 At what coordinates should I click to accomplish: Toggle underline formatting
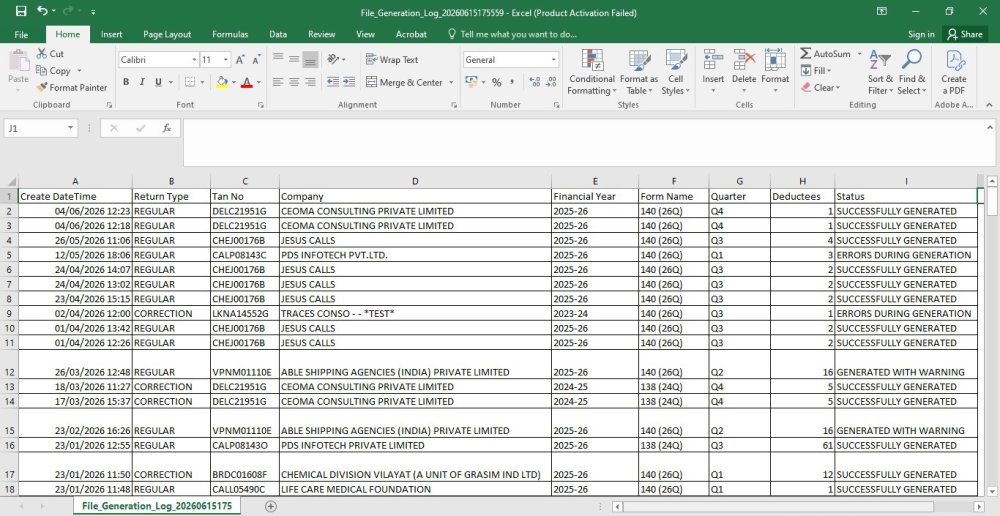tap(158, 82)
